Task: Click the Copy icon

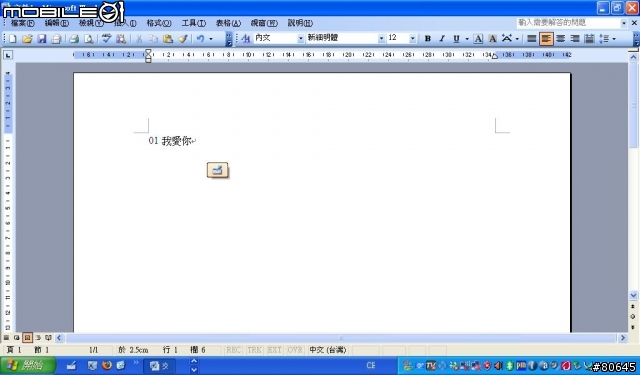Action: coord(153,39)
